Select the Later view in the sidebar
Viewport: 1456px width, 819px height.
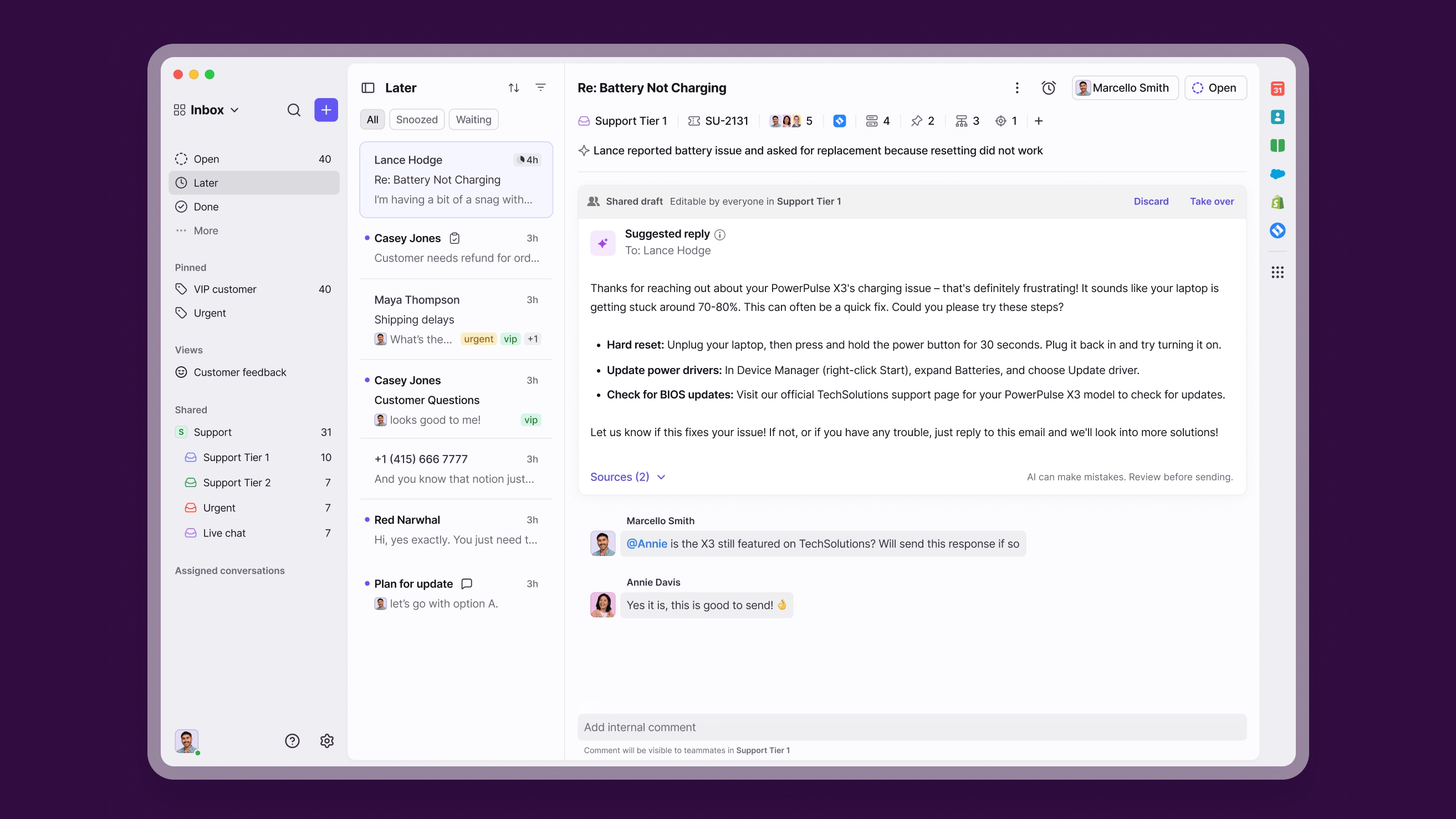click(206, 182)
